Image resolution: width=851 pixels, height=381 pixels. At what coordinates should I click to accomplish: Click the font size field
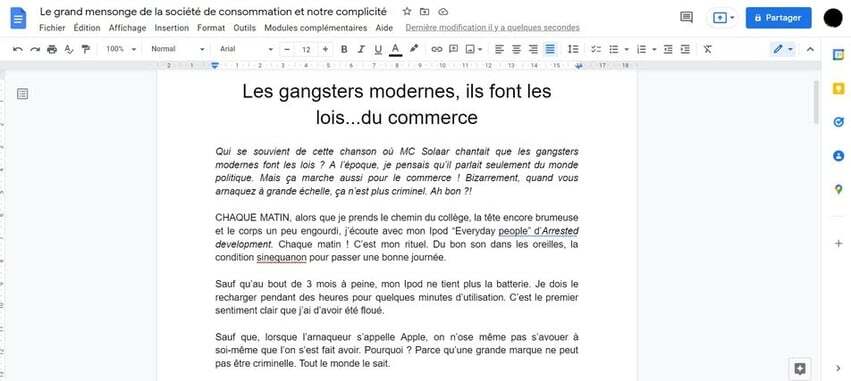[307, 49]
